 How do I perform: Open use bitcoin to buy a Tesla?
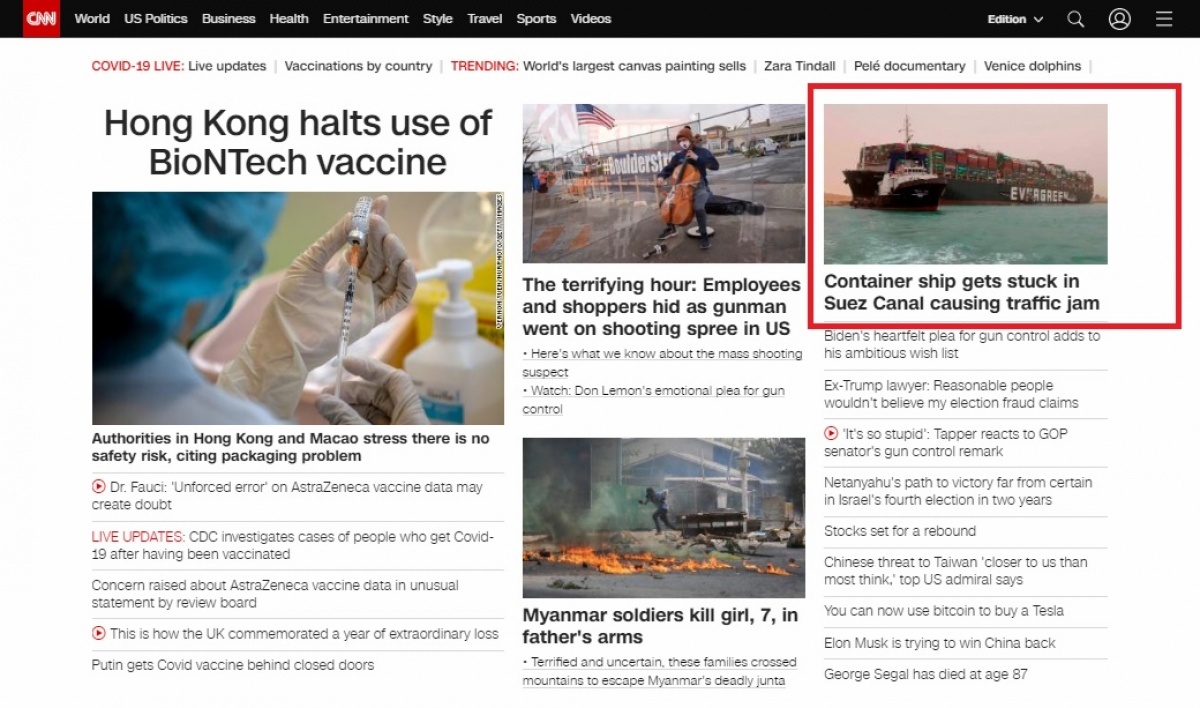944,610
